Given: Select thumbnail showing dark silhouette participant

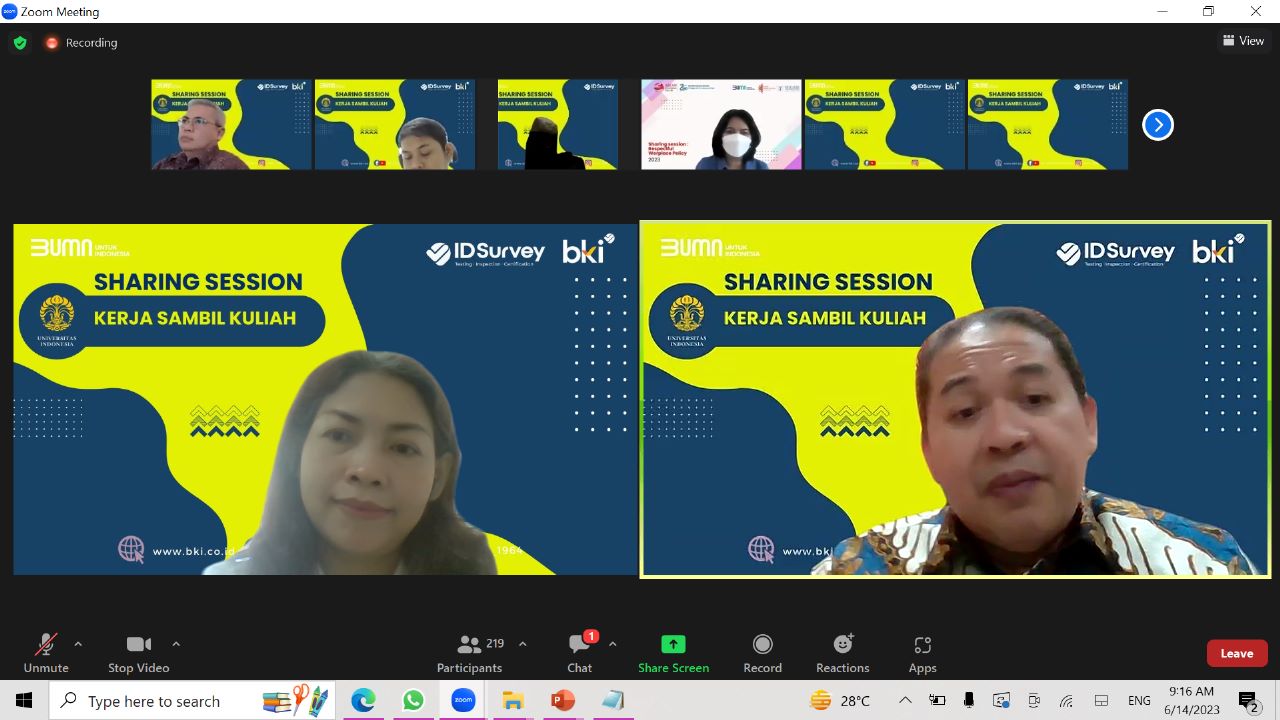Looking at the screenshot, I should 558,125.
